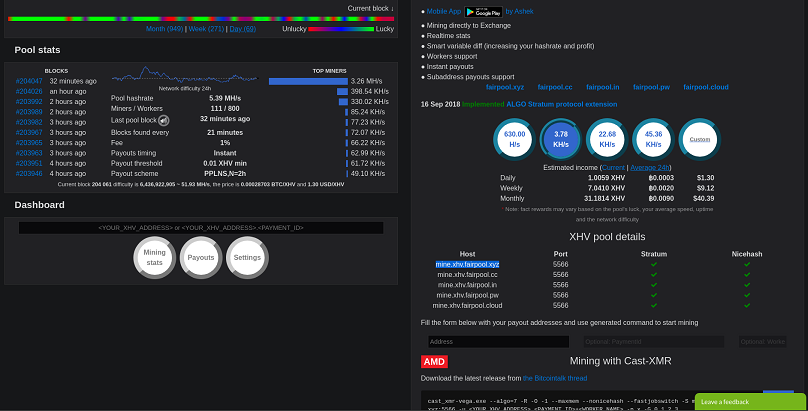Click the Nicehash checkmark for mine.xhv.fairpool.xyz
The width and height of the screenshot is (808, 411).
point(747,264)
